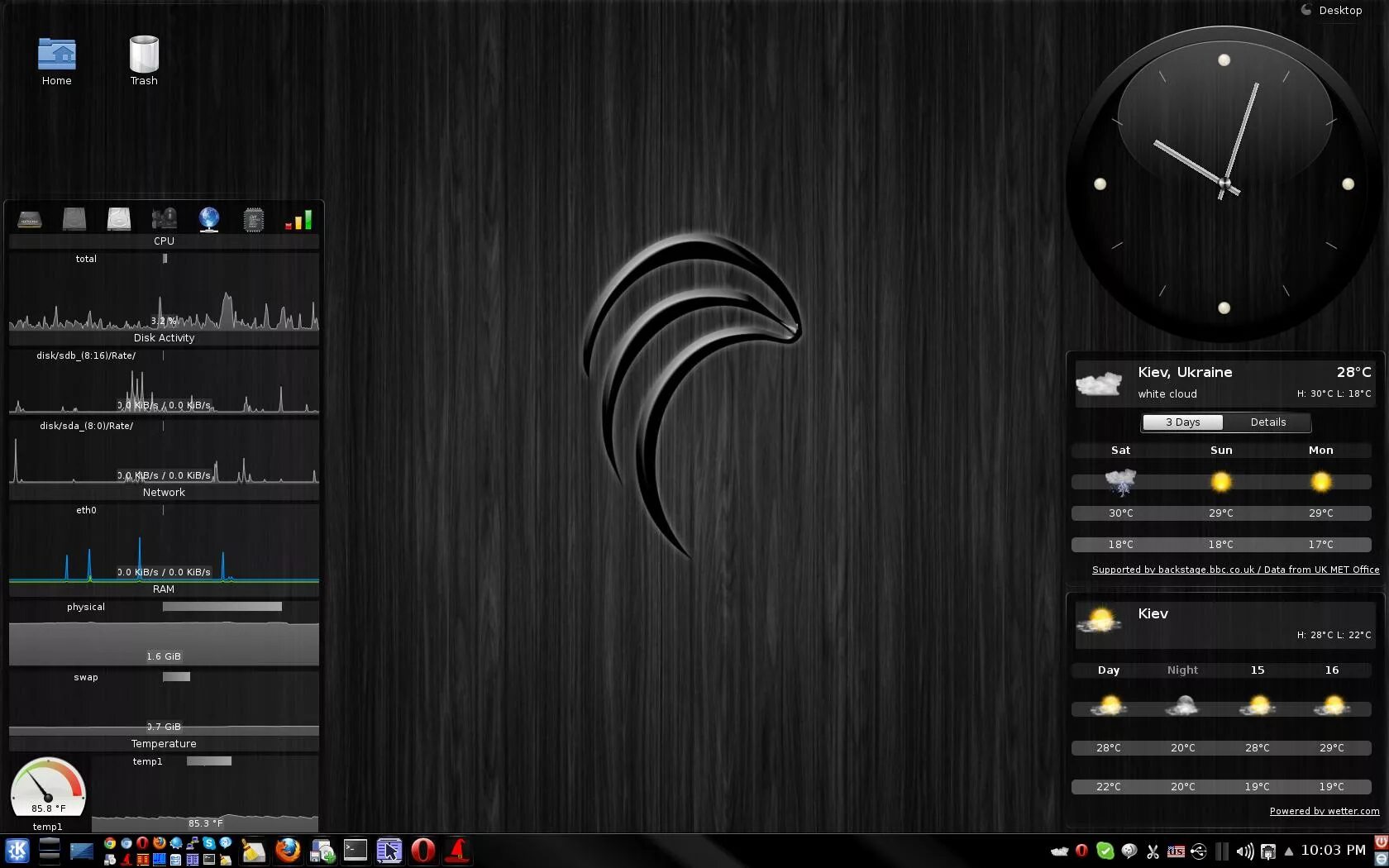This screenshot has width=1389, height=868.
Task: Open the KDE Kickoff application launcher
Action: point(17,851)
